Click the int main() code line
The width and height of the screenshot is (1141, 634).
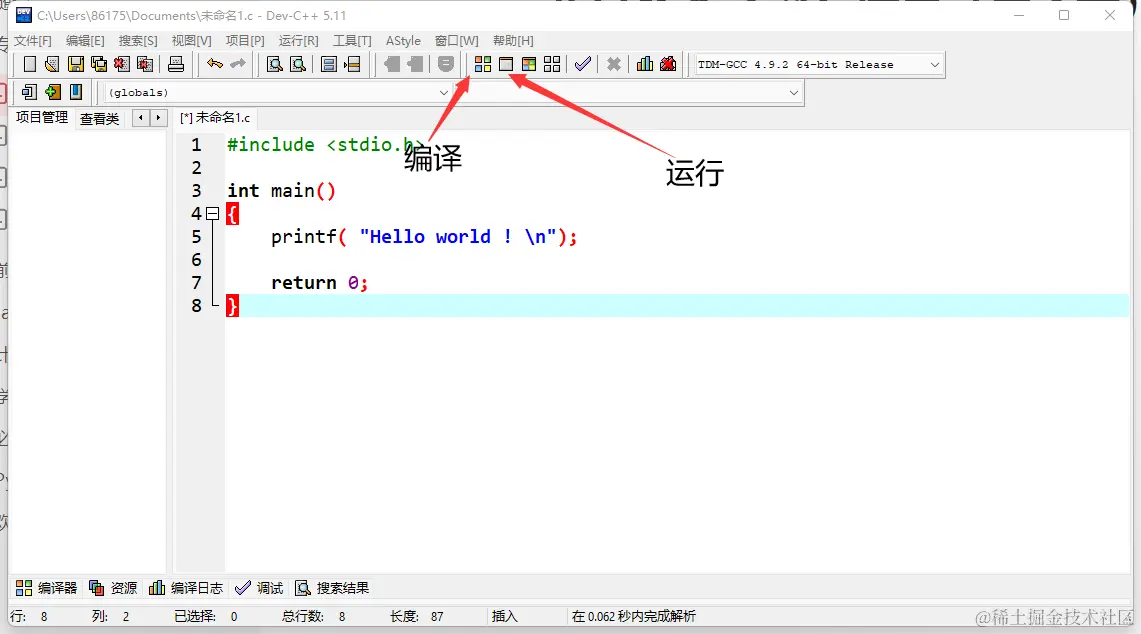pyautogui.click(x=282, y=191)
